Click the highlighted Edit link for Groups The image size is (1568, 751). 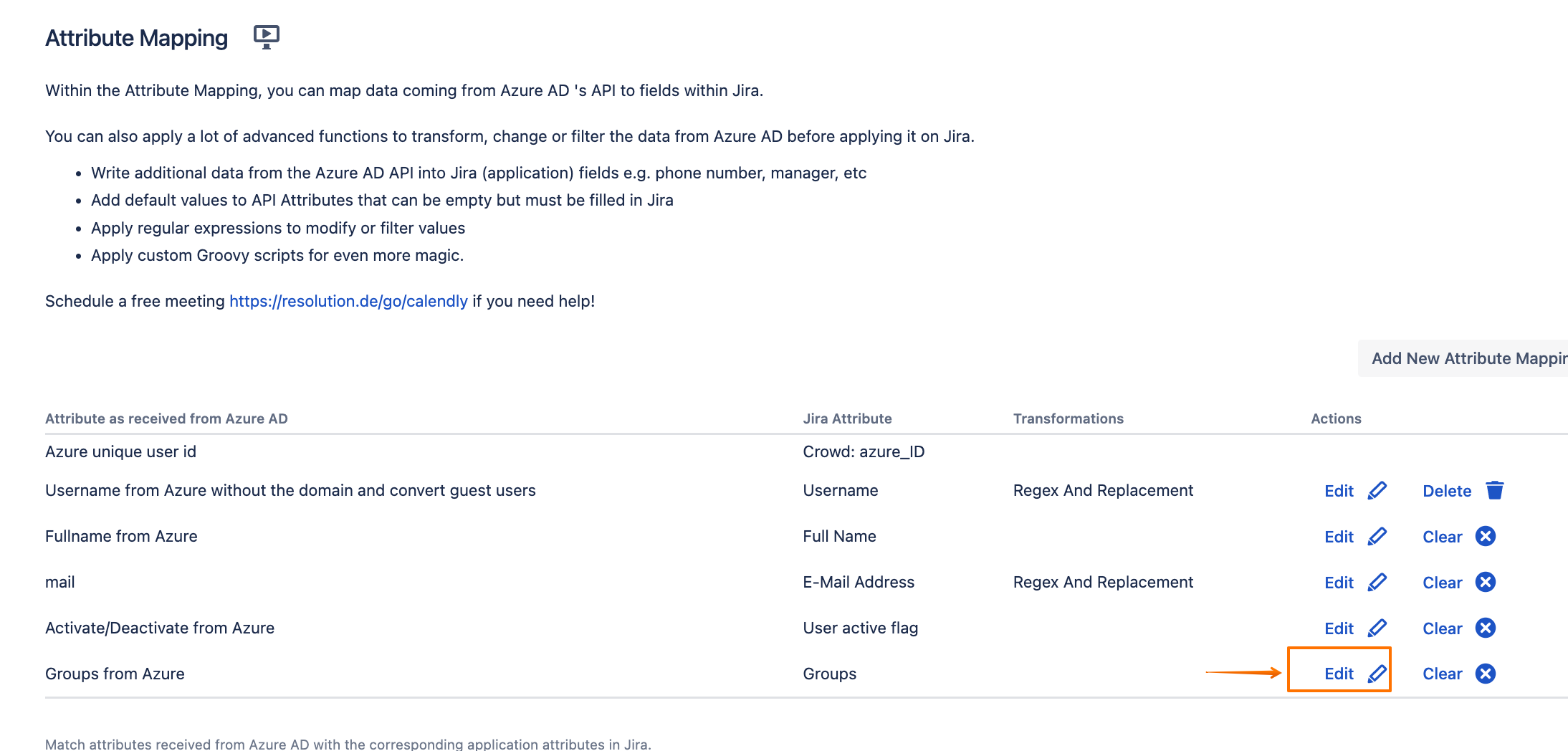[1339, 674]
